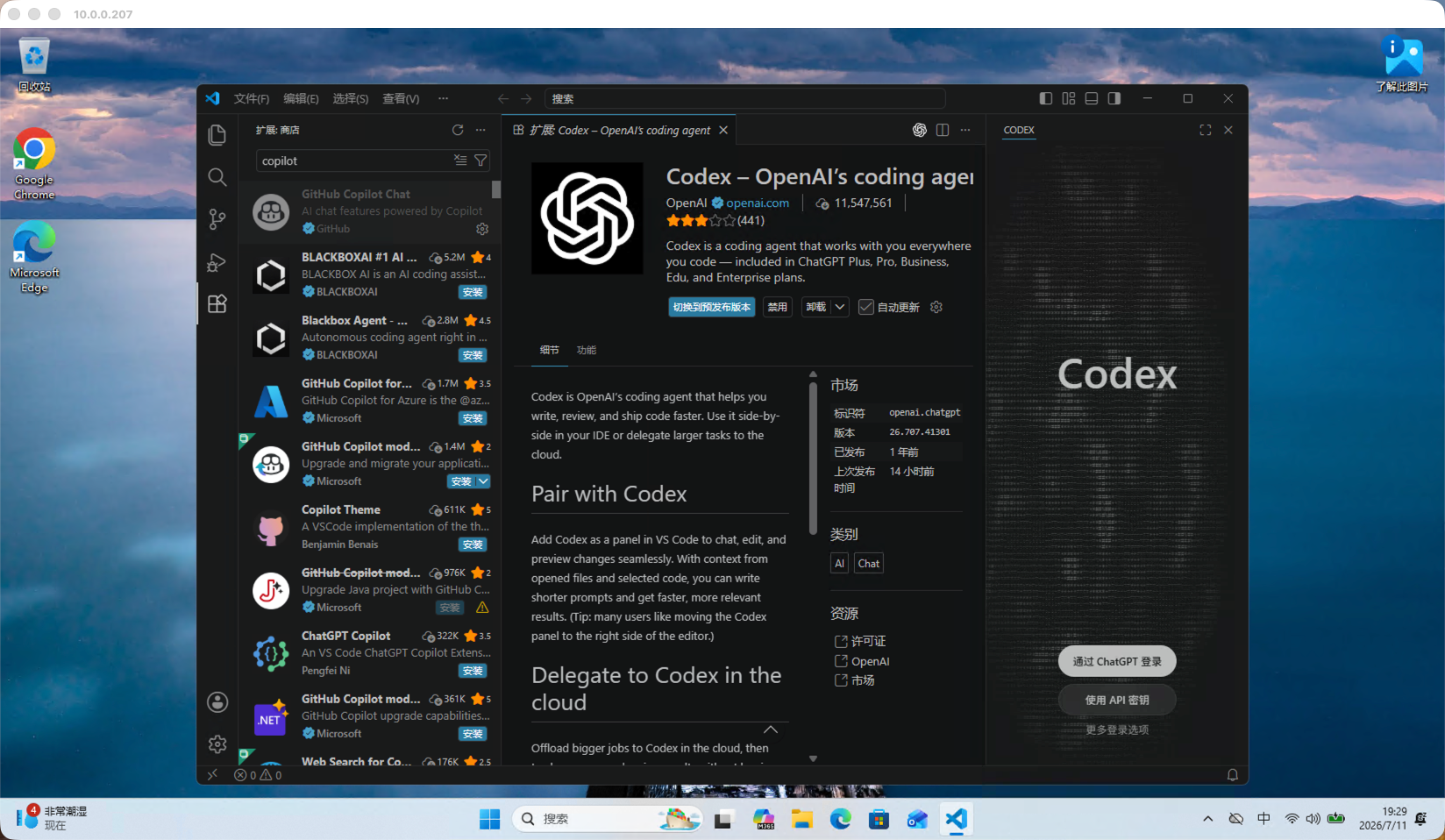Open customize layout icon
This screenshot has width=1445, height=840.
click(x=1069, y=98)
